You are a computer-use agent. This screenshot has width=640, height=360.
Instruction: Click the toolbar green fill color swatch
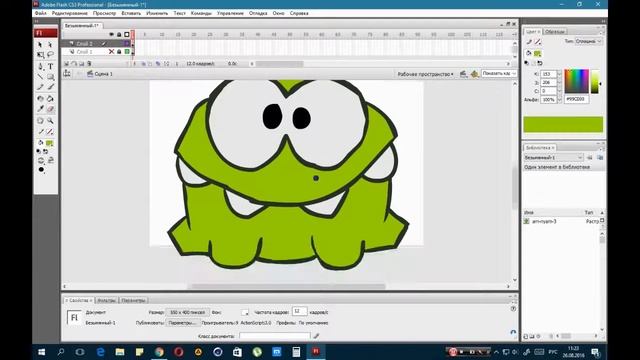pyautogui.click(x=50, y=143)
